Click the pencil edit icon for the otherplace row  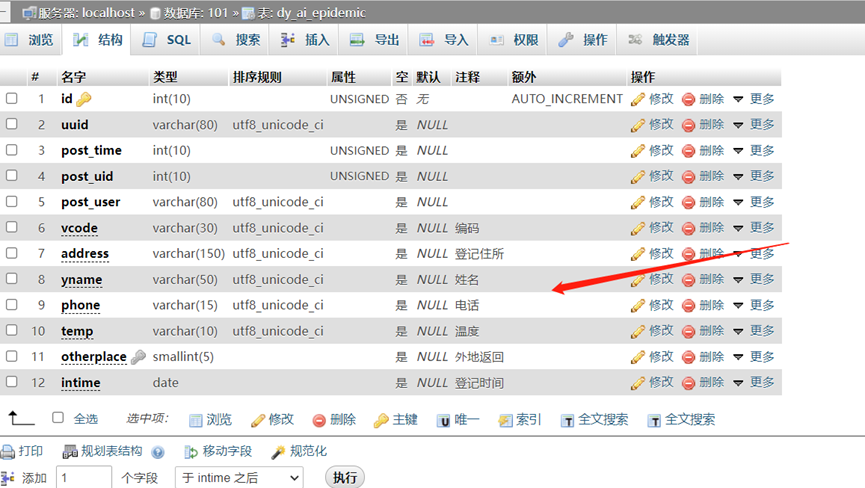[x=638, y=357]
